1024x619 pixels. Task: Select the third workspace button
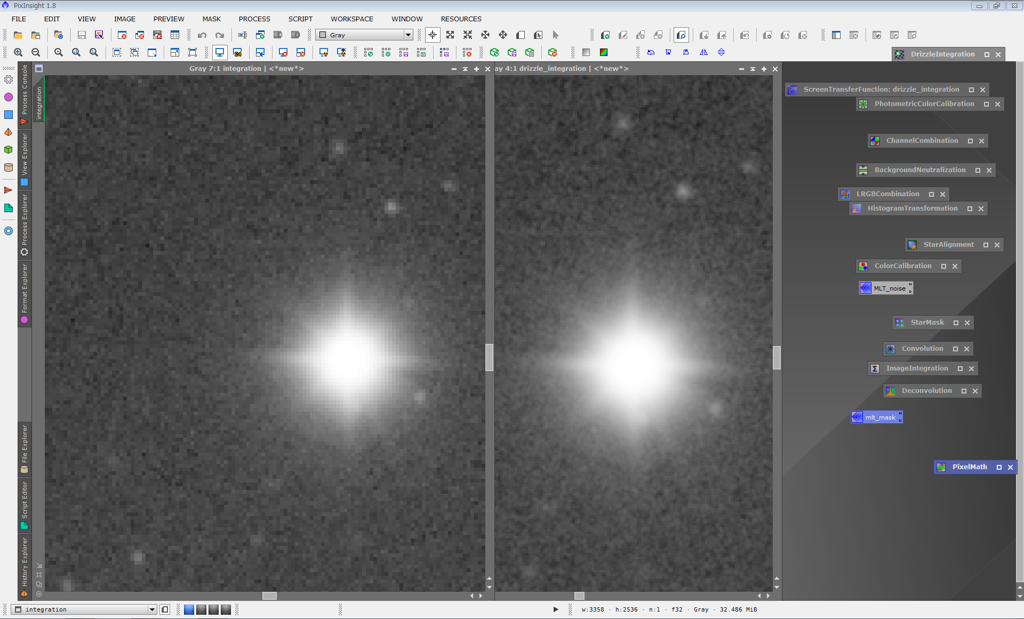(214, 609)
